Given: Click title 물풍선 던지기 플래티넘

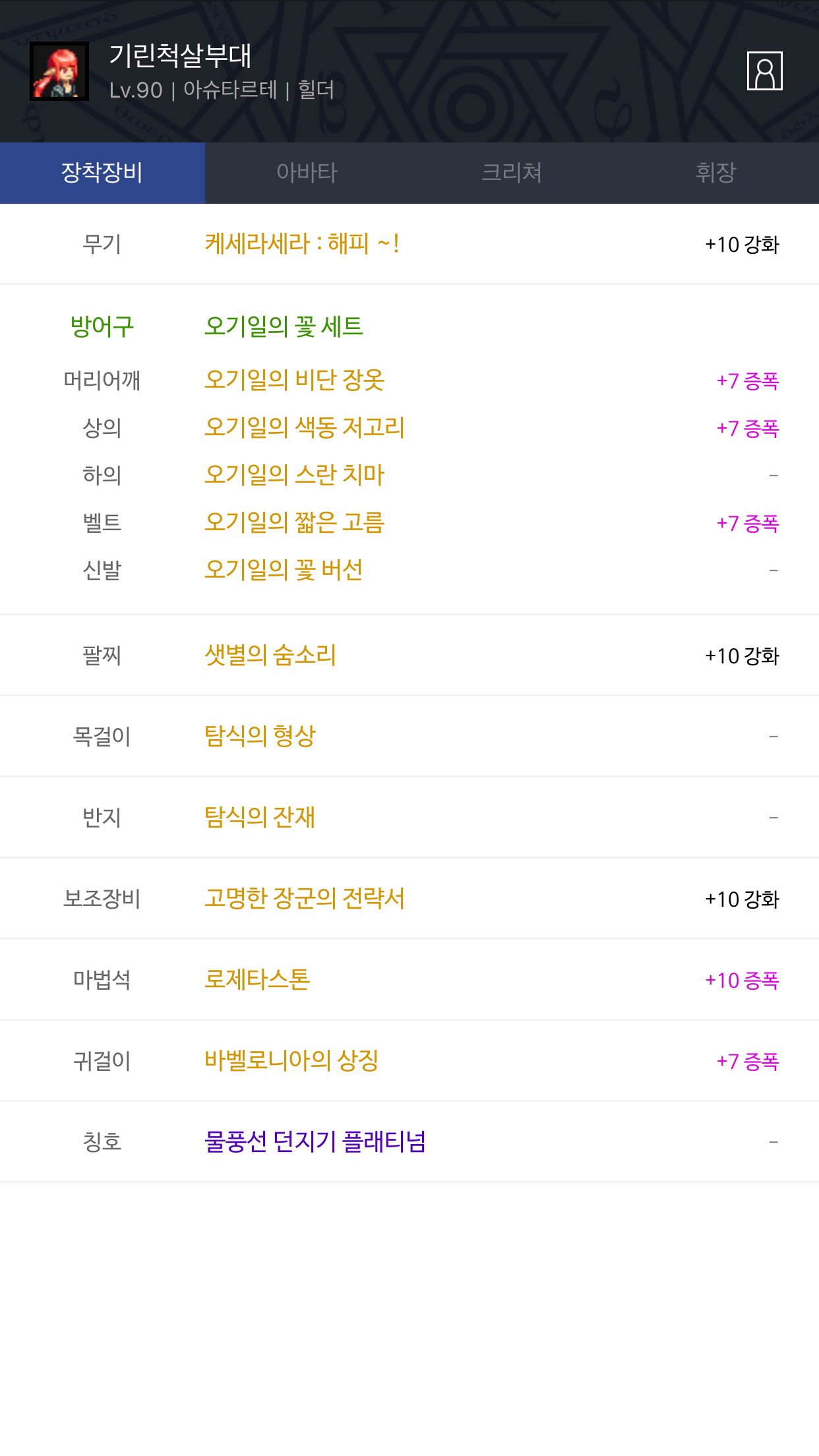Looking at the screenshot, I should [x=315, y=1141].
